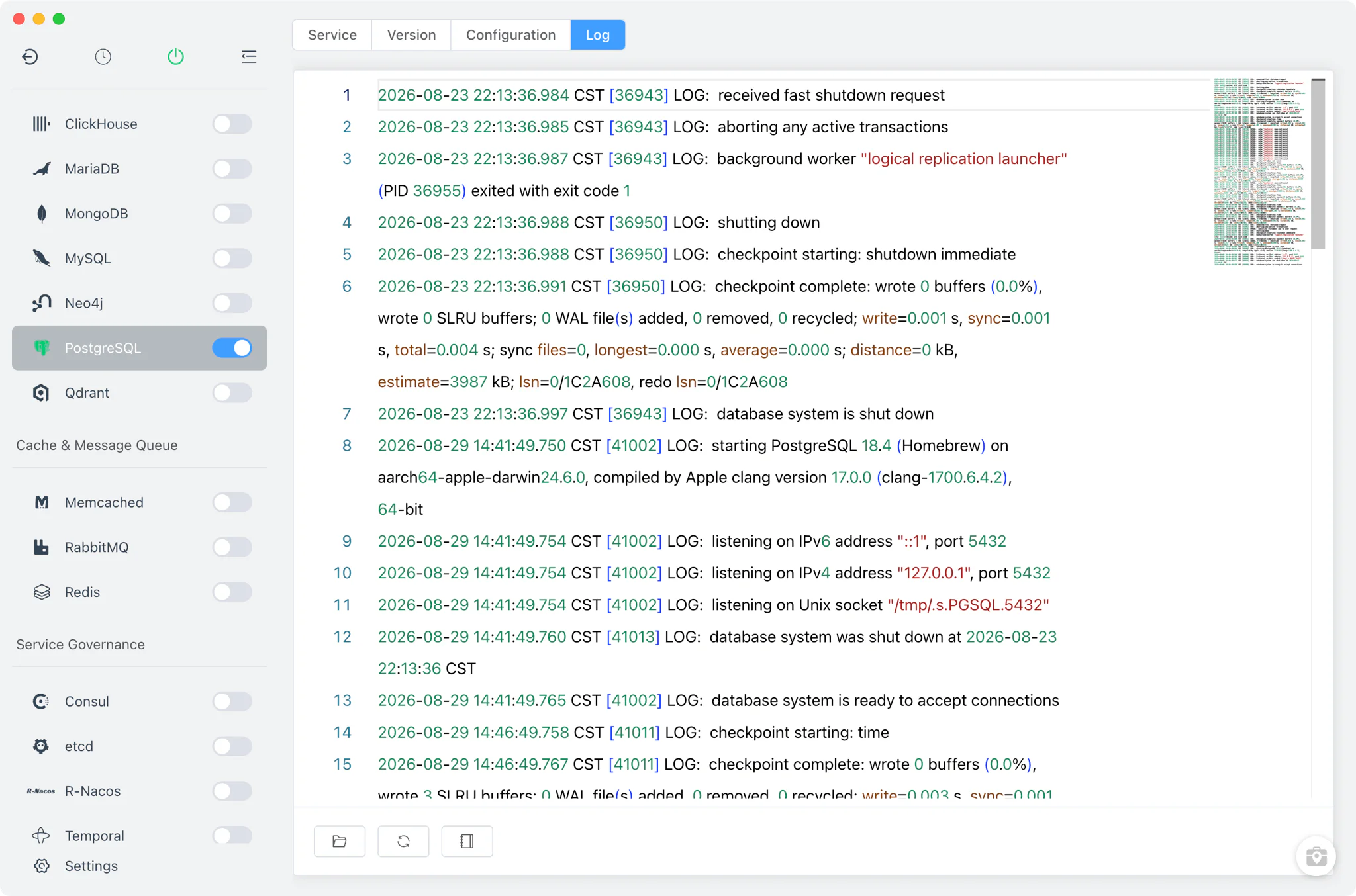Open the Settings label at sidebar bottom
Image resolution: width=1356 pixels, height=896 pixels.
tap(91, 866)
